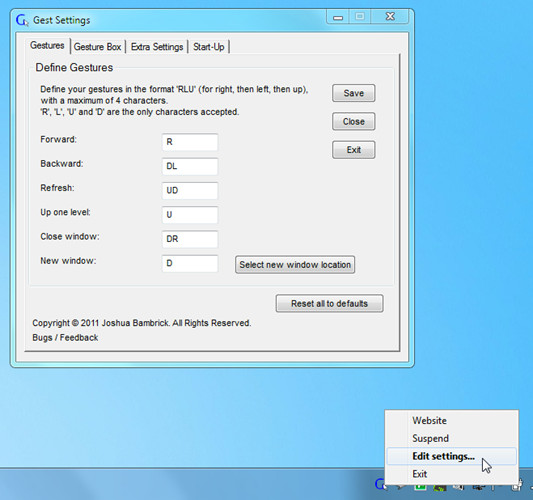Select the Start-Up tab
The height and width of the screenshot is (500, 533).
(x=208, y=47)
